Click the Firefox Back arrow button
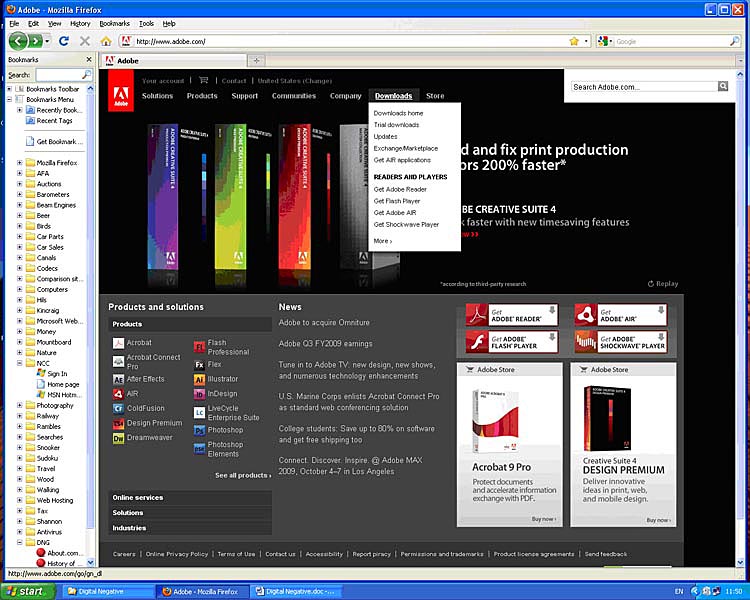Screen dimensions: 750x600 coord(18,41)
